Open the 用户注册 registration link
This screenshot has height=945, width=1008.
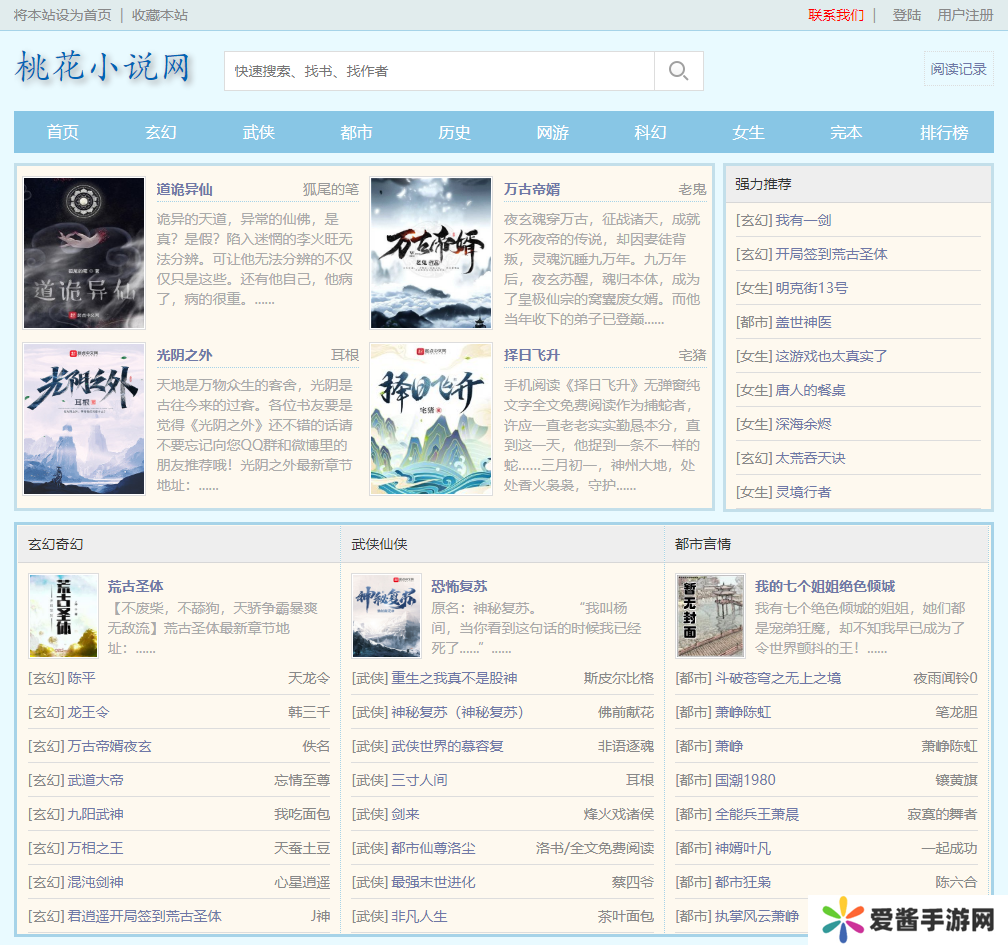pyautogui.click(x=965, y=15)
